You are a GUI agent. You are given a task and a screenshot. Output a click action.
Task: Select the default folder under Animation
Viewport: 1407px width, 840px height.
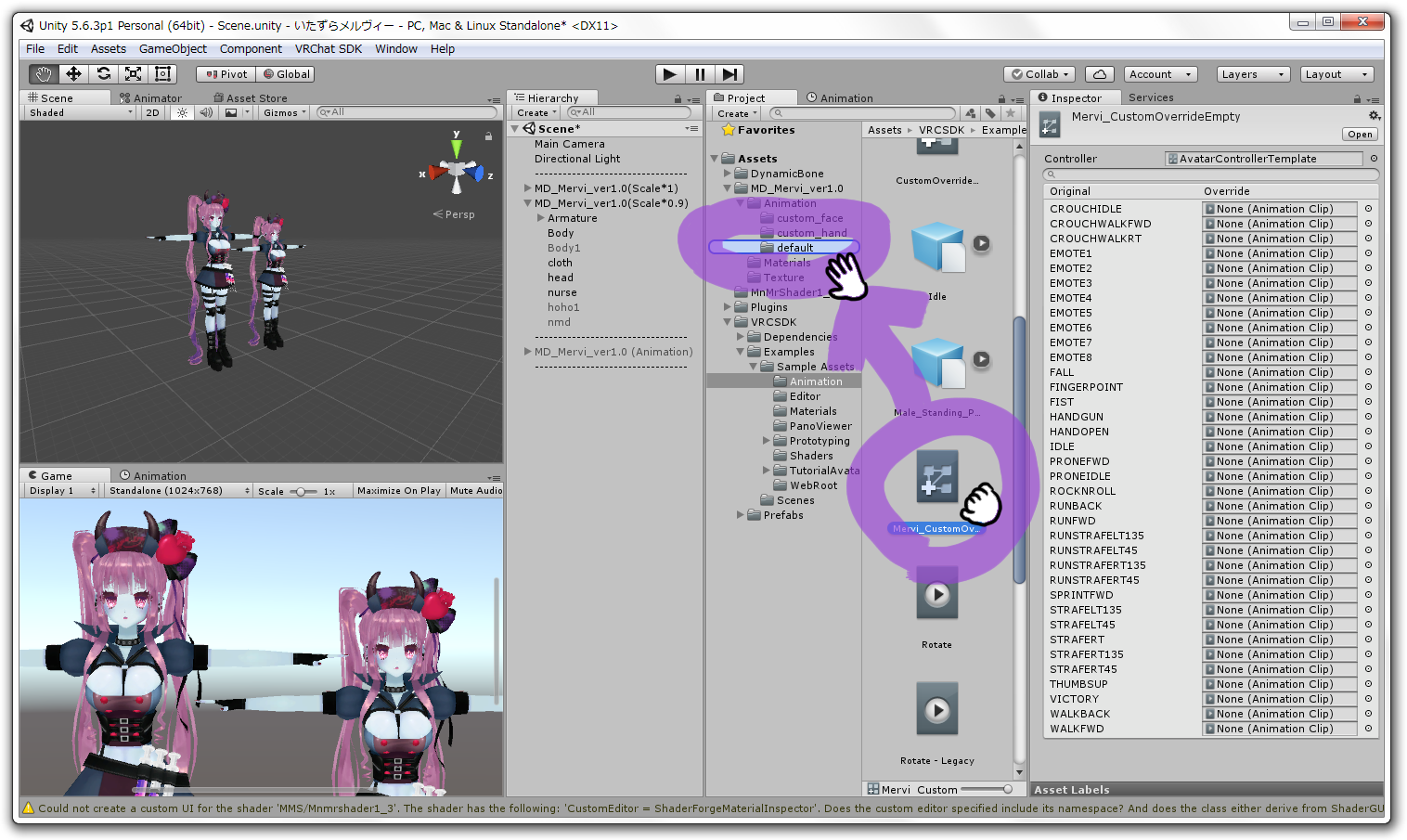(784, 248)
